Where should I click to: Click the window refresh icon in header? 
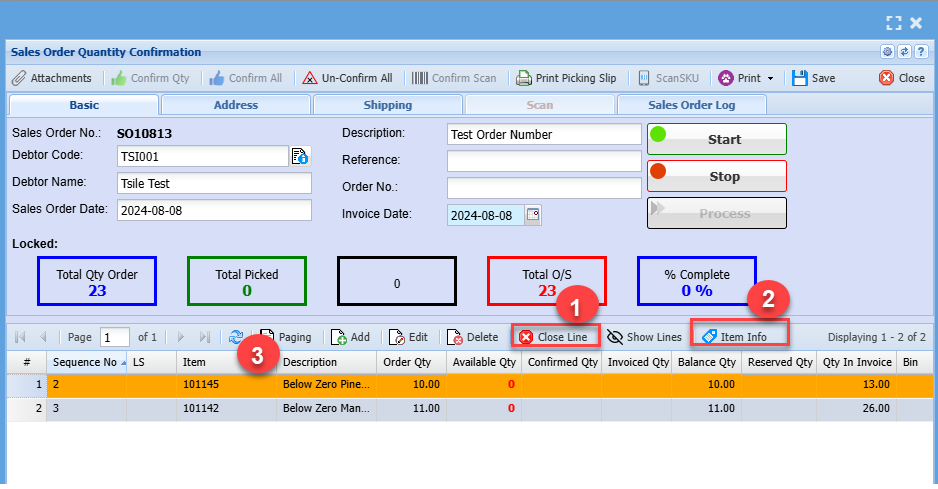[904, 52]
